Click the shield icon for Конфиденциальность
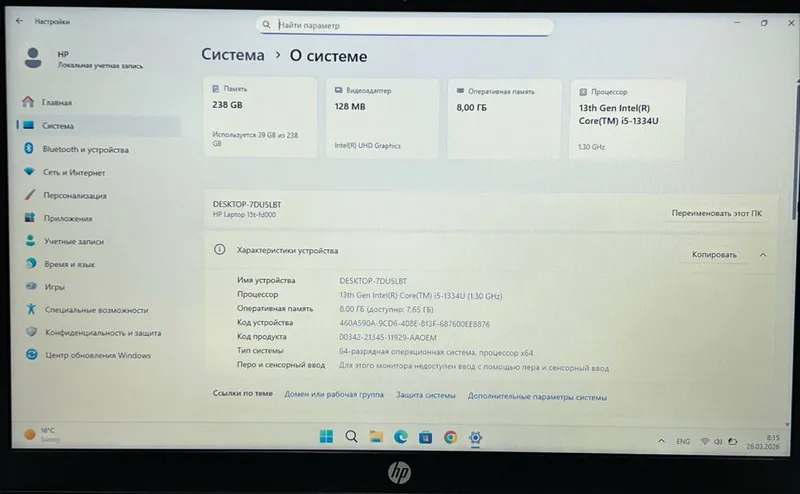The width and height of the screenshot is (800, 494). click(x=32, y=332)
